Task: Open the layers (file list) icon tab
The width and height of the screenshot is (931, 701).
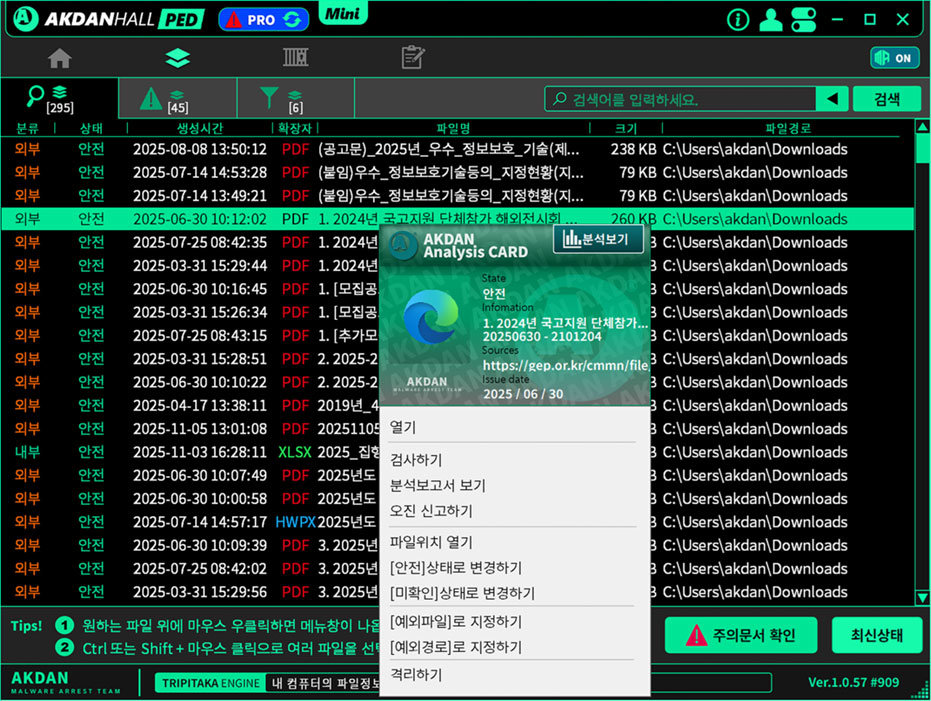Action: click(177, 58)
